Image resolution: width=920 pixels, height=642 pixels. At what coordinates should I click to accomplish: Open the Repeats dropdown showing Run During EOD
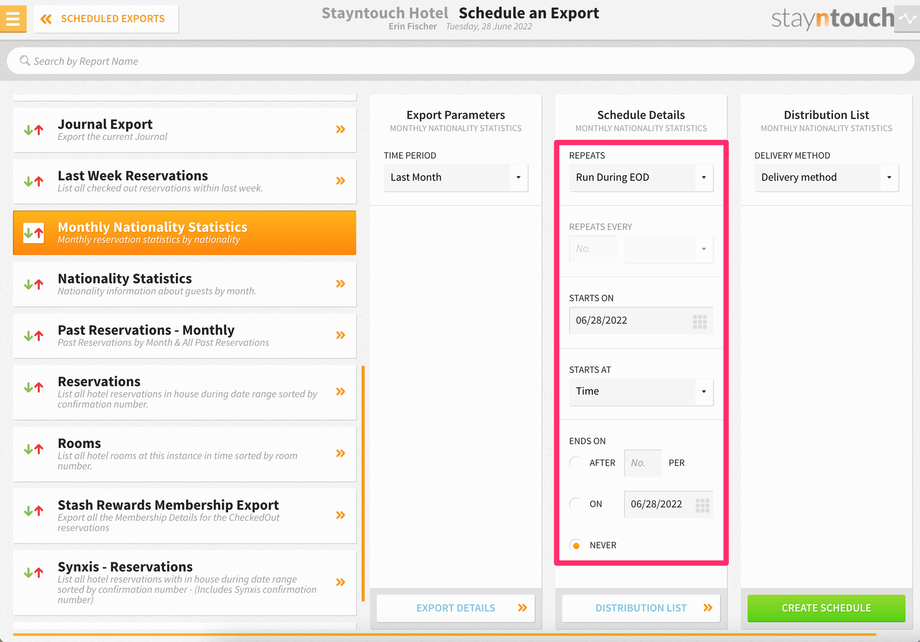641,177
